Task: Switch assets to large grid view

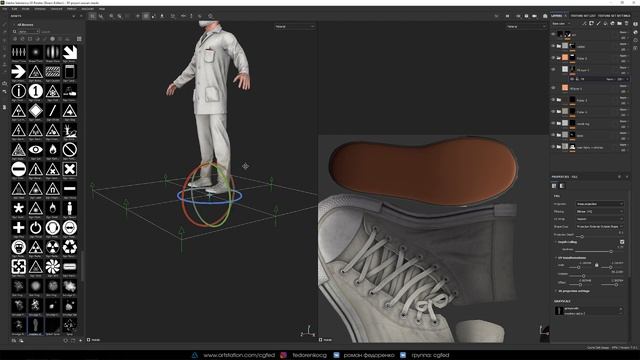Action: point(79,39)
